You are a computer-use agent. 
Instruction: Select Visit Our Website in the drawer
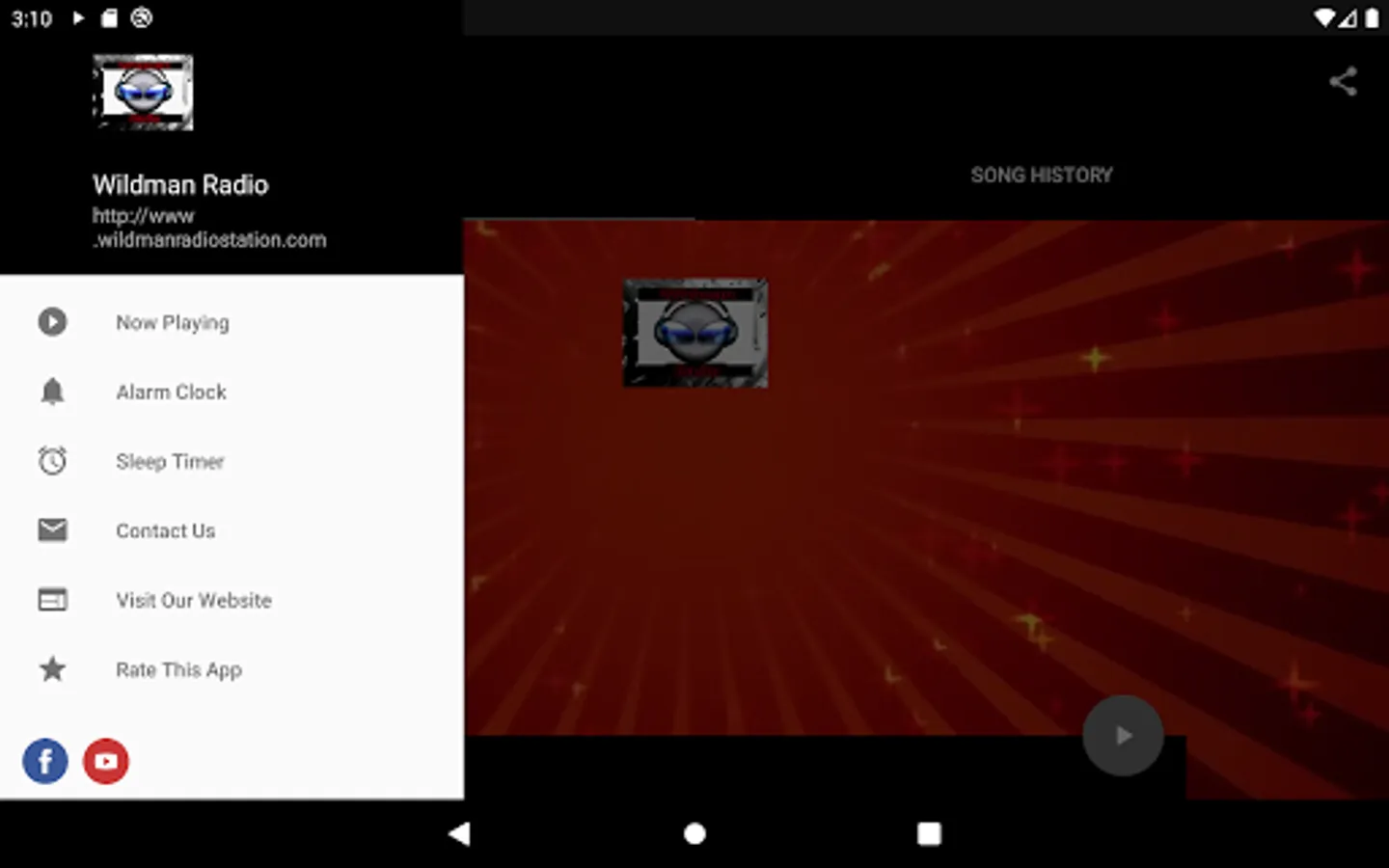pyautogui.click(x=231, y=600)
